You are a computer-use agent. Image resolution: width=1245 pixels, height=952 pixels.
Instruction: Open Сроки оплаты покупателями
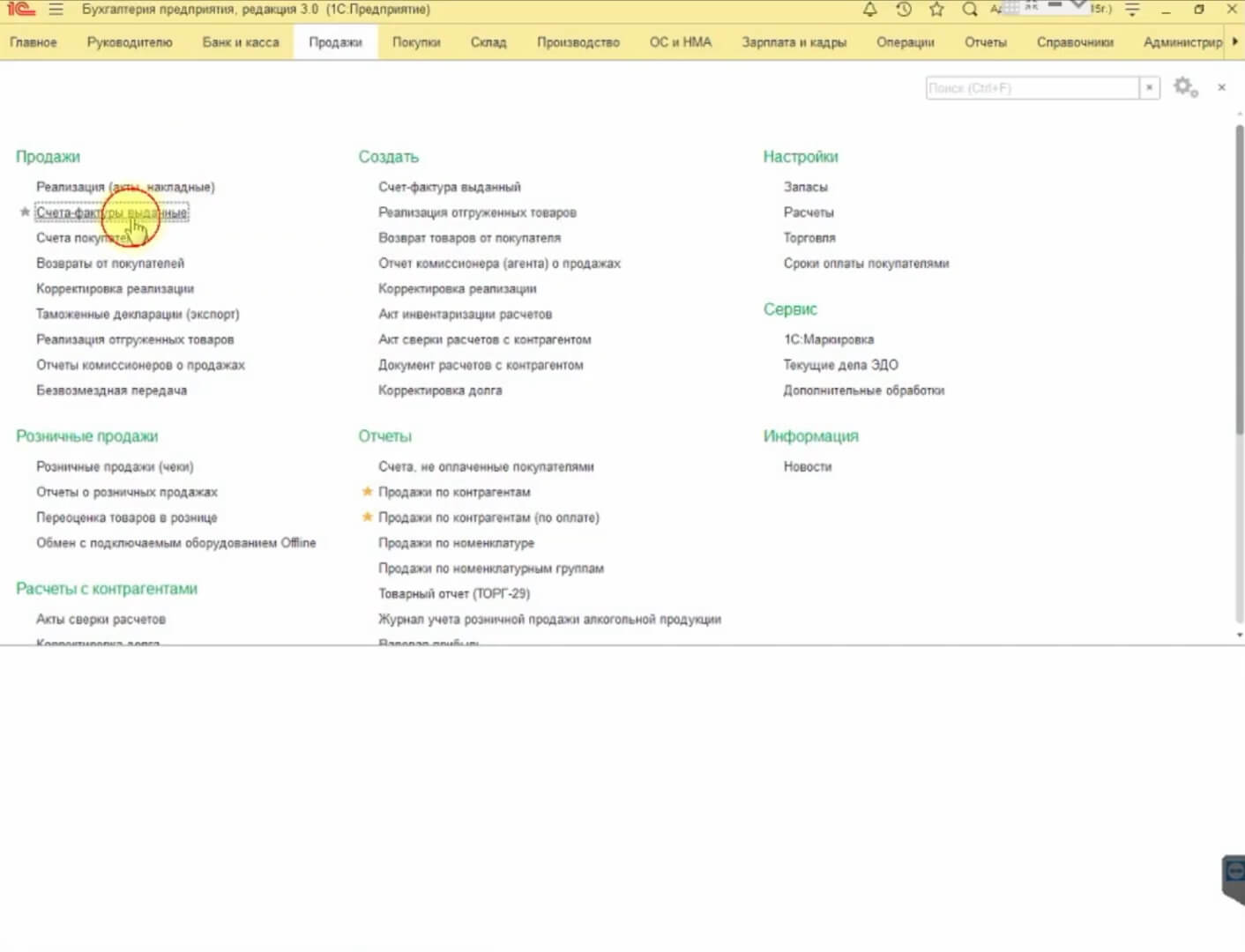867,264
